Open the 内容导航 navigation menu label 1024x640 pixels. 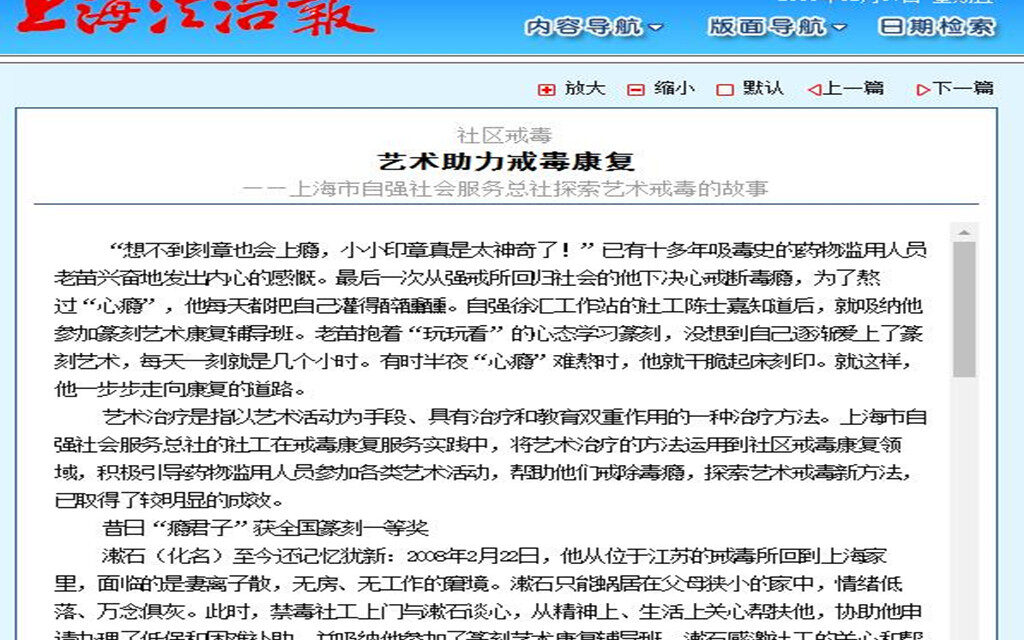click(x=584, y=27)
